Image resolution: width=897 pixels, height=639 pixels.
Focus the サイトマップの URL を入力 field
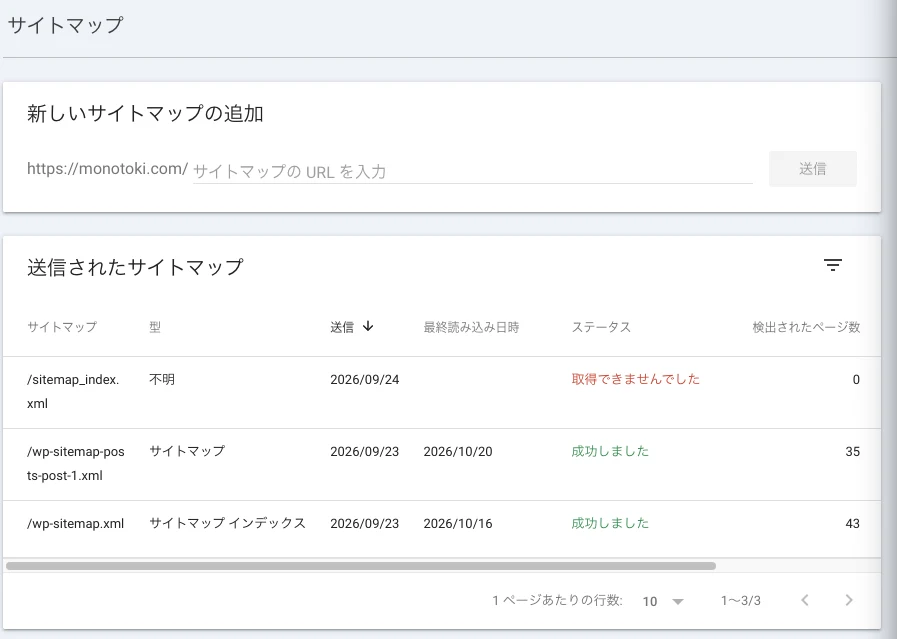click(x=473, y=171)
